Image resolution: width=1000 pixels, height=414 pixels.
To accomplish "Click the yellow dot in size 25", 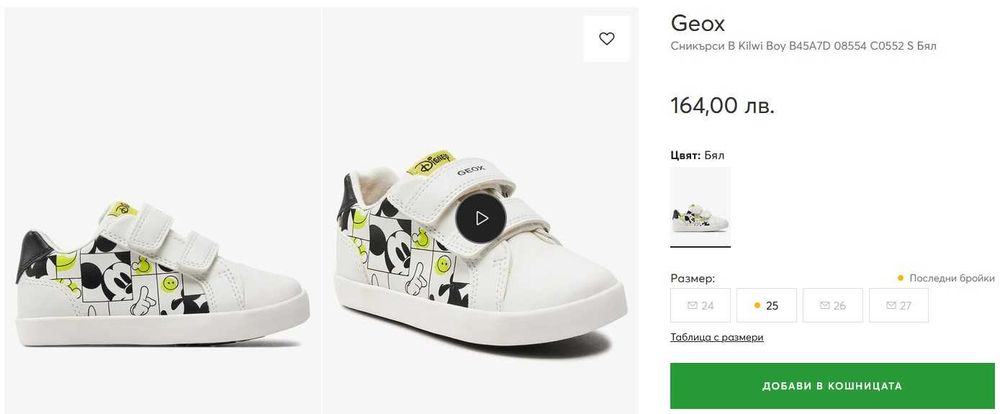I will [x=757, y=306].
